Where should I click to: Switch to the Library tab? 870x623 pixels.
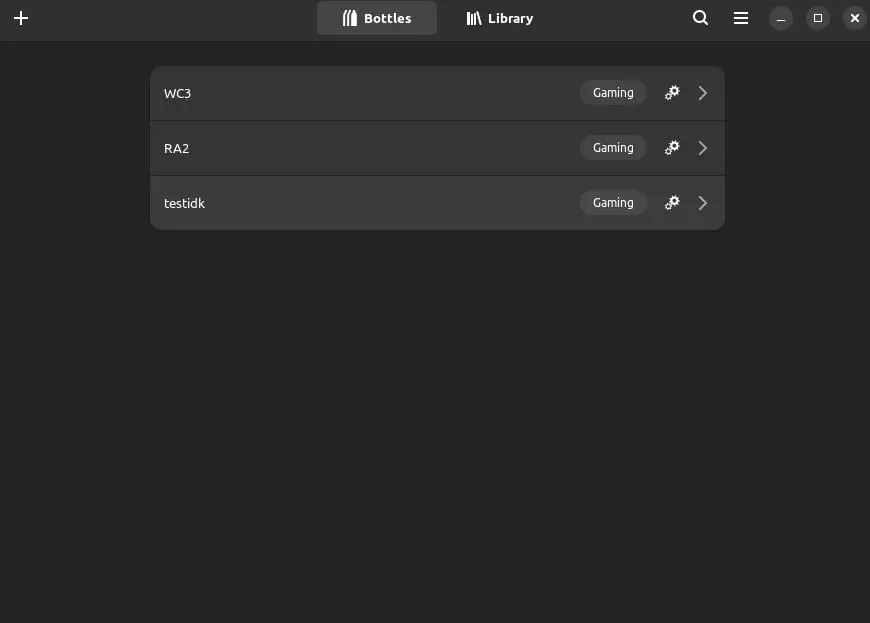pyautogui.click(x=500, y=18)
